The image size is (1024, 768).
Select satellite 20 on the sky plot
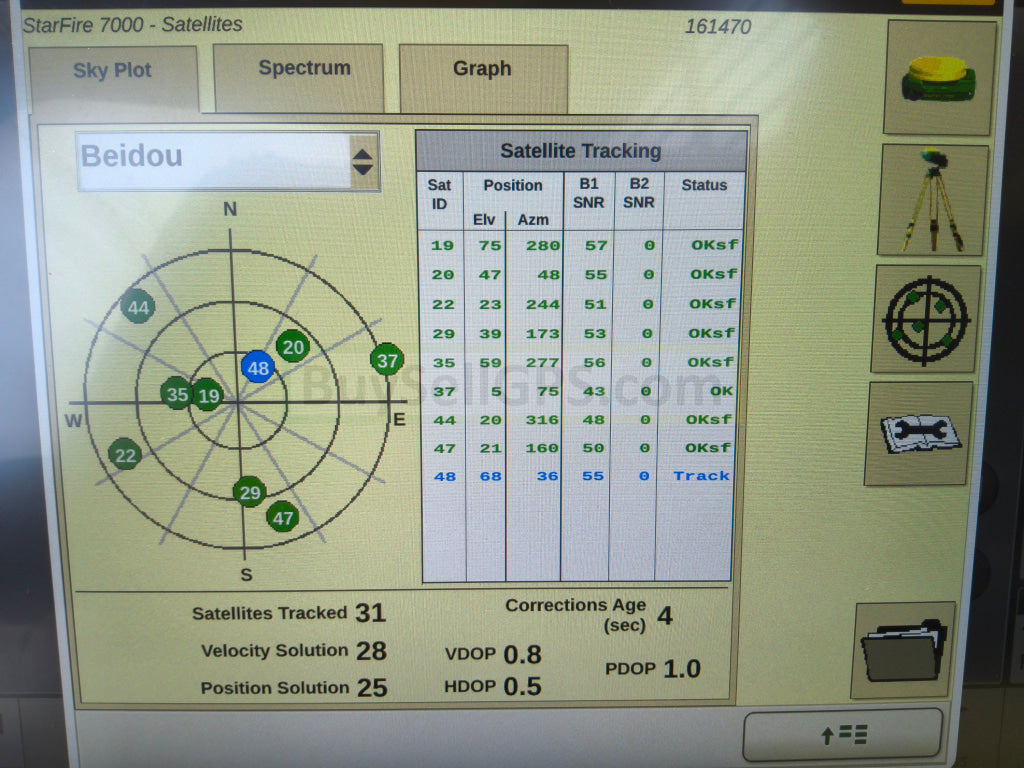click(x=293, y=347)
